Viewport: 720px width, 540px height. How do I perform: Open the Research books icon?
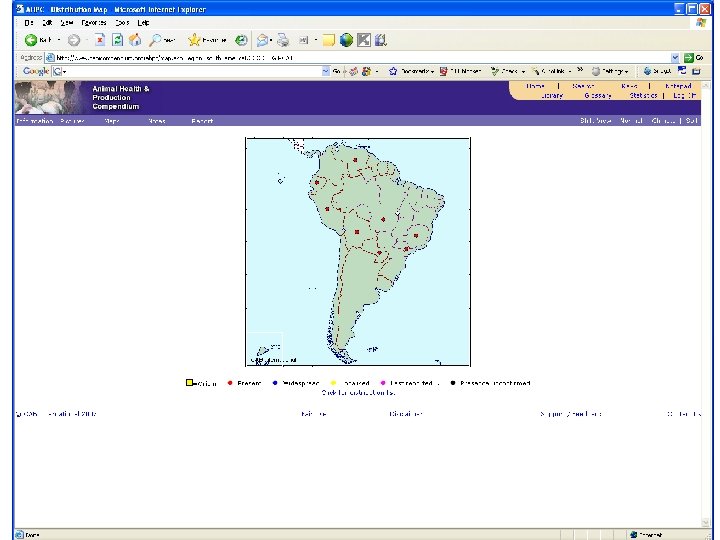click(380, 40)
